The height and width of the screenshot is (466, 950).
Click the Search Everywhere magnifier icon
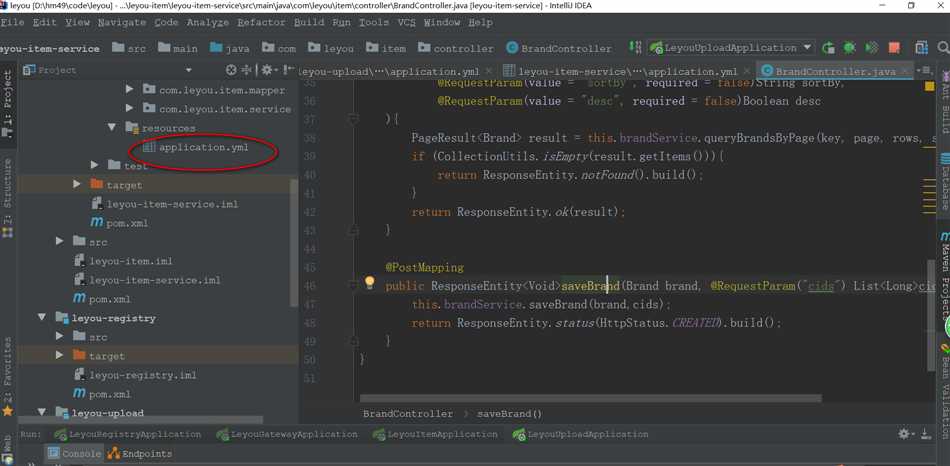tap(943, 48)
